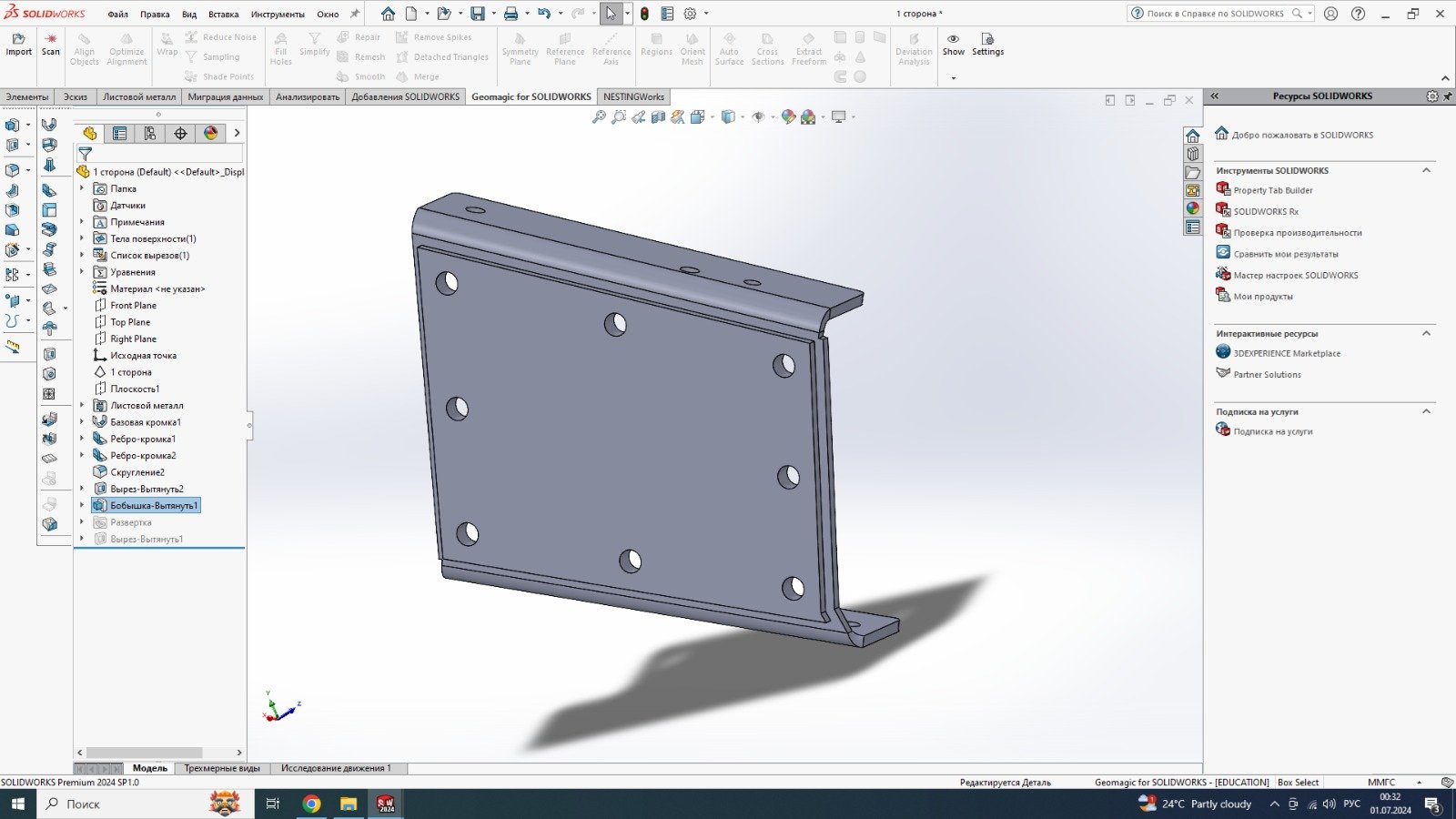Click the search field in SOLIDWORKS Help
The image size is (1456, 819).
[1216, 14]
